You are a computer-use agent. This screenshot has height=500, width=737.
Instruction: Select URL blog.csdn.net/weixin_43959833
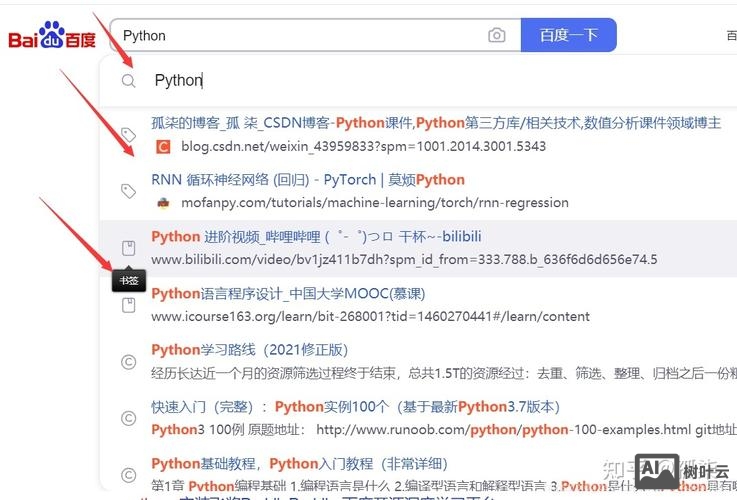[363, 147]
